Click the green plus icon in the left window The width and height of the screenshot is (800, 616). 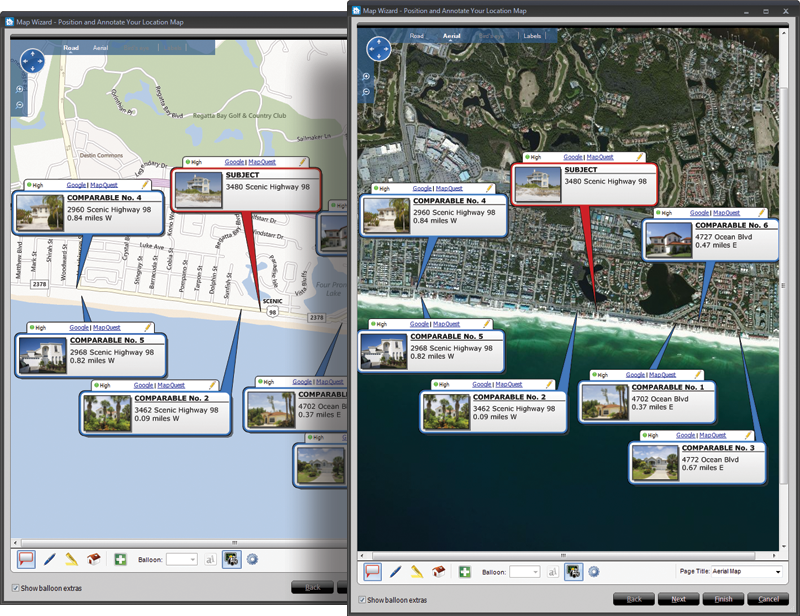tap(120, 560)
